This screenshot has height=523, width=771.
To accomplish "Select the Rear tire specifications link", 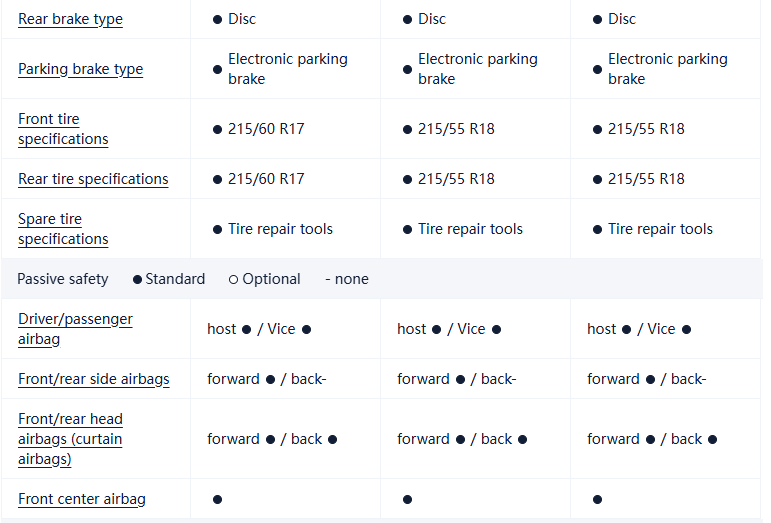I will (93, 179).
